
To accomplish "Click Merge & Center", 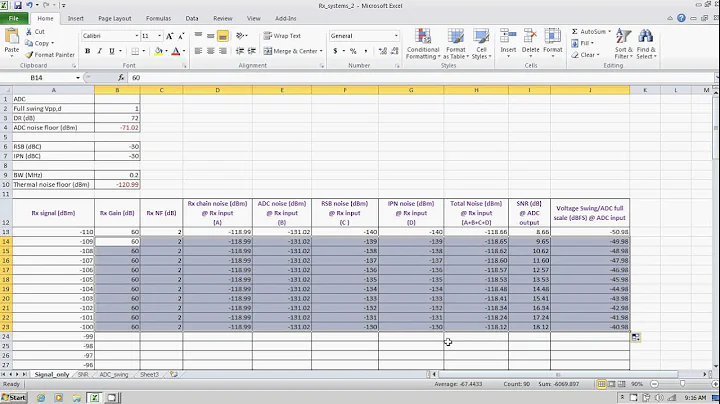I will pos(291,51).
